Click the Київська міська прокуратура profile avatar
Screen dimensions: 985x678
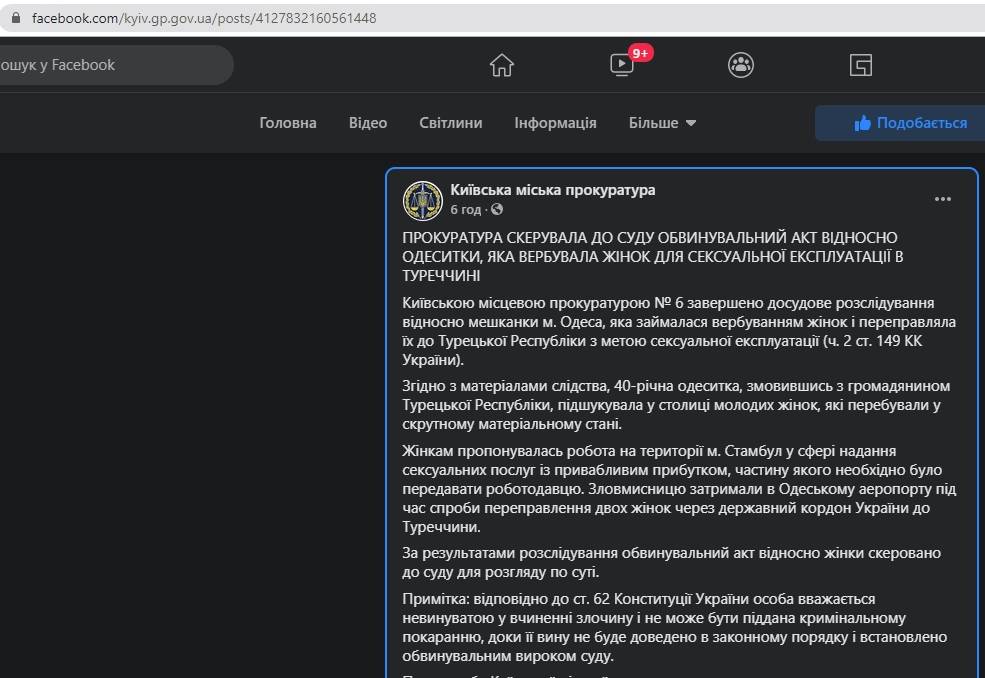422,200
